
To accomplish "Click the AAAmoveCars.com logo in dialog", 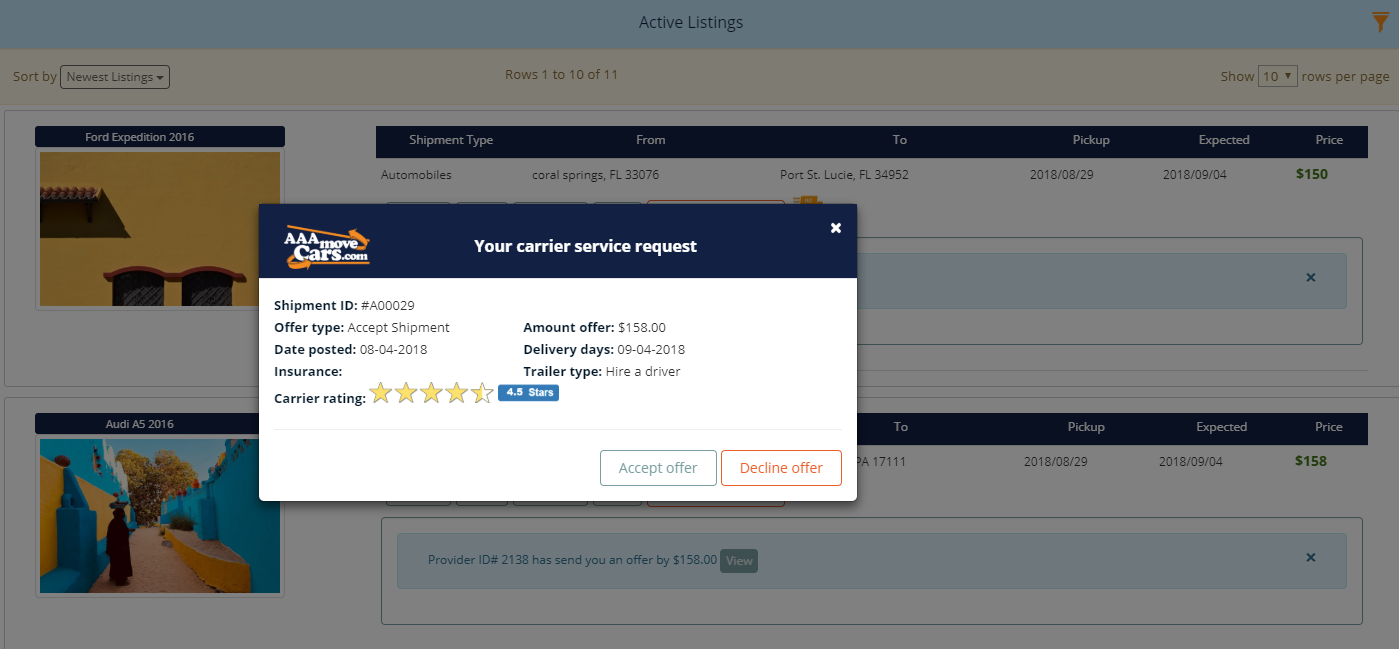I will (327, 246).
